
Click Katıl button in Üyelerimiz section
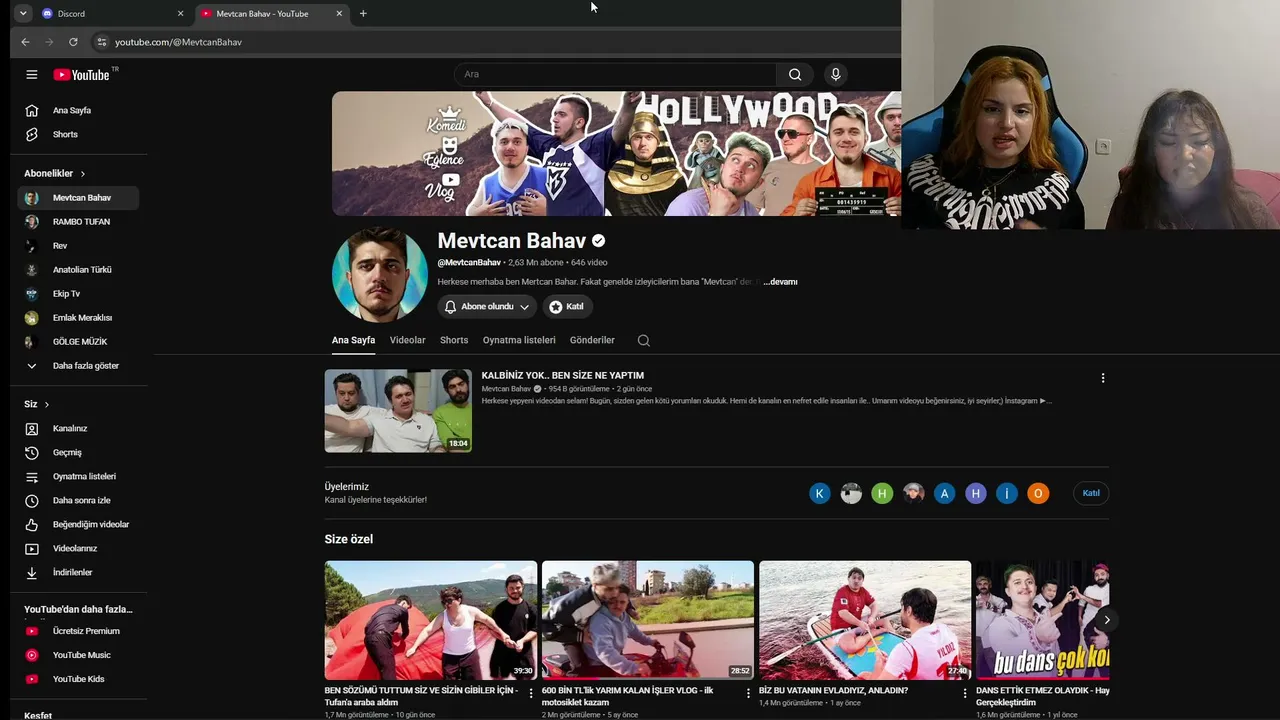tap(1091, 493)
